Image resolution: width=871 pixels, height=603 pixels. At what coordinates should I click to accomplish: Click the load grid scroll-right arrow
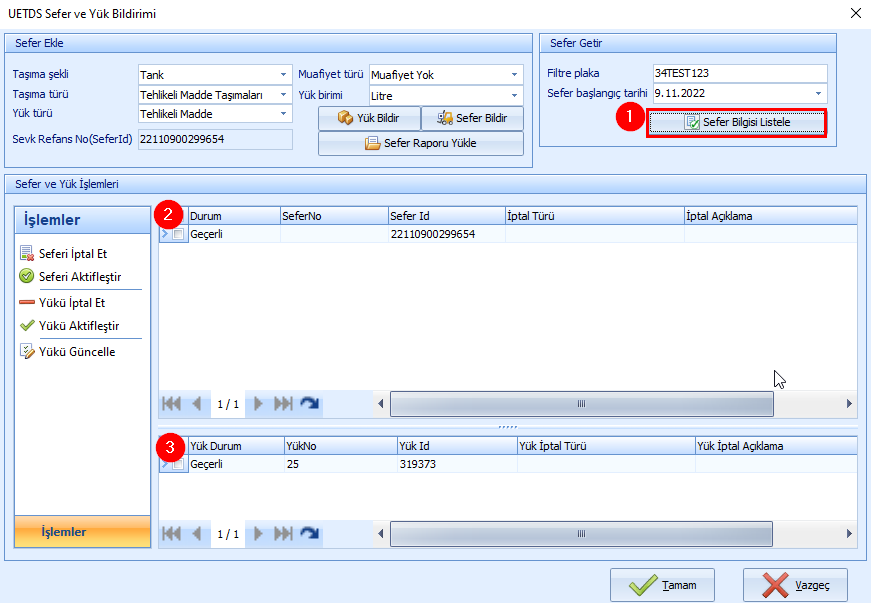pos(849,534)
